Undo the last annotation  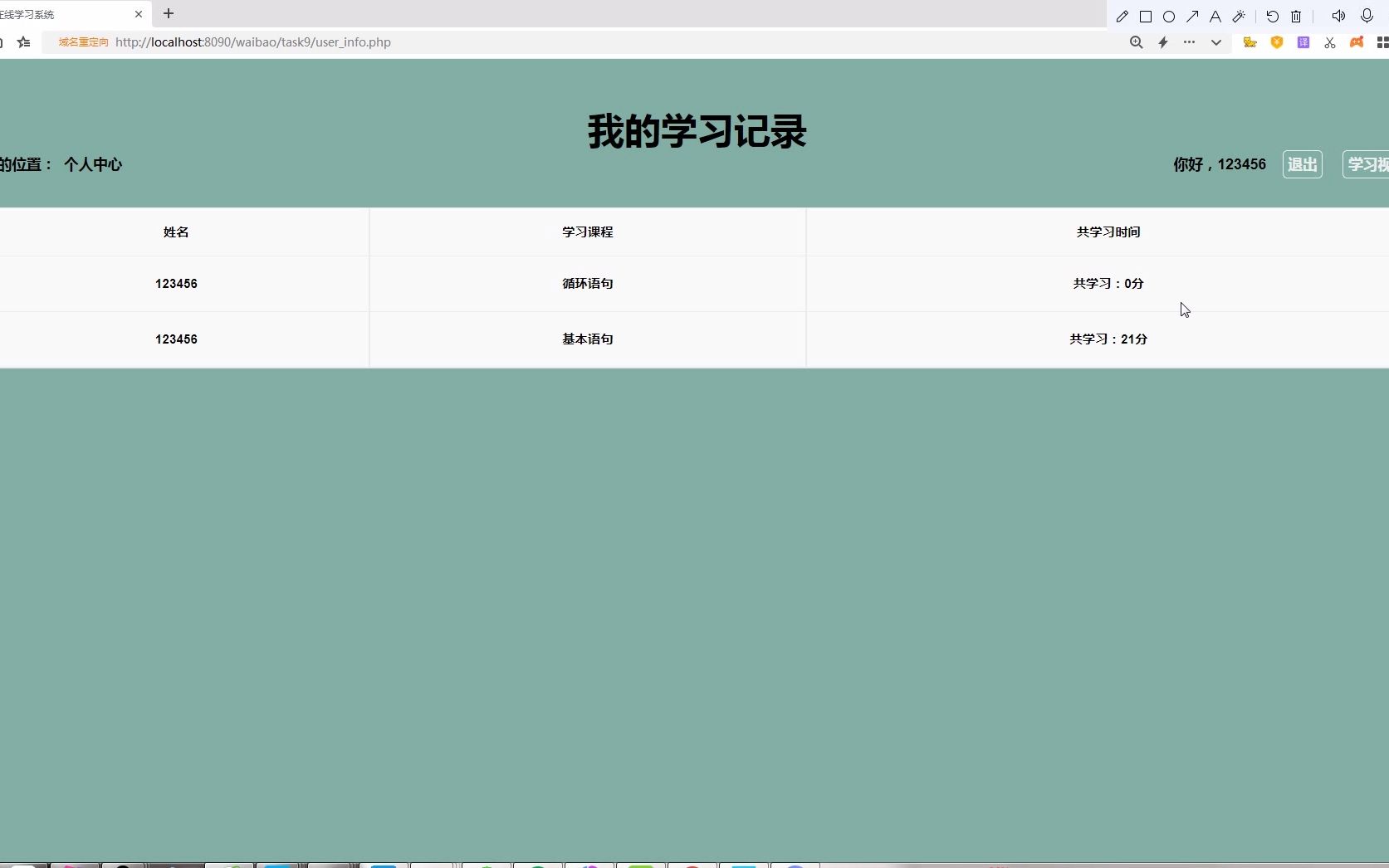[x=1273, y=16]
